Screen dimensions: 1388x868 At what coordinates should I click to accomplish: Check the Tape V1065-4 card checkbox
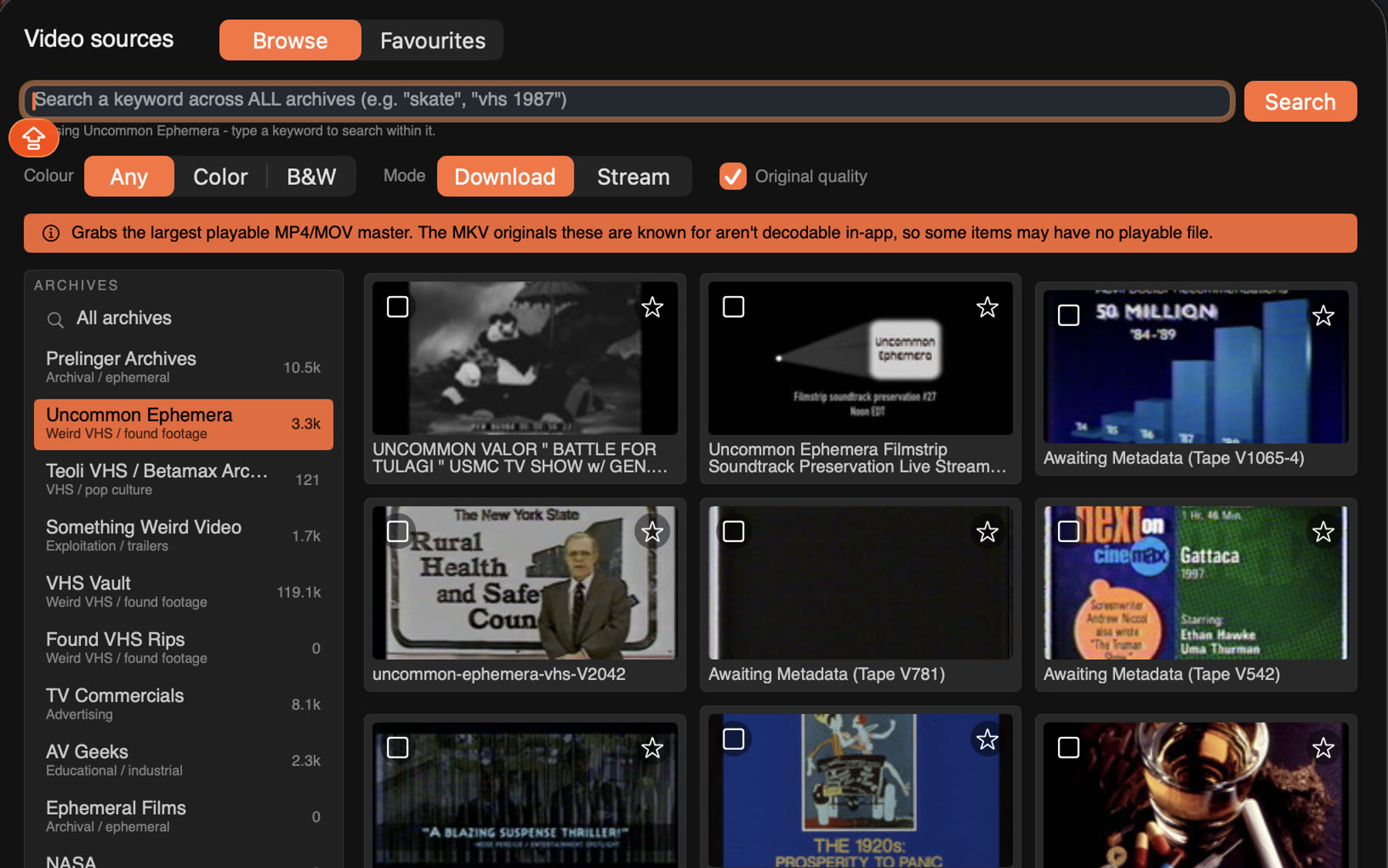1069,315
